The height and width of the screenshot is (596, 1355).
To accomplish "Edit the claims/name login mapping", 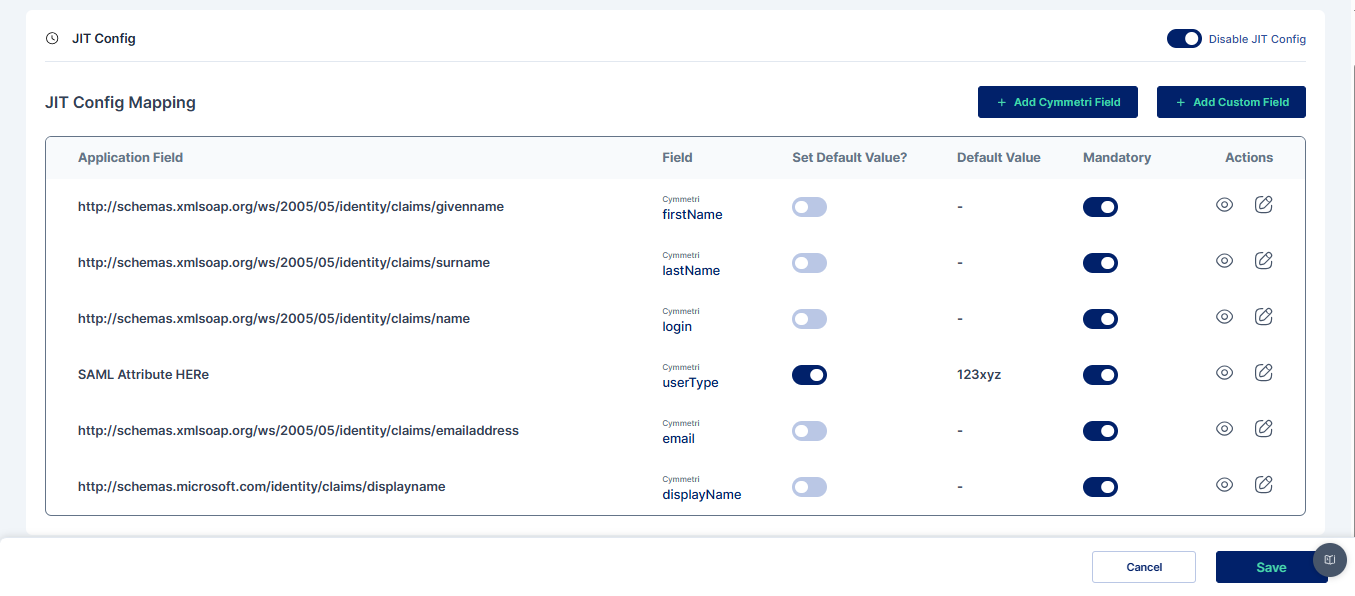I will 1264,317.
